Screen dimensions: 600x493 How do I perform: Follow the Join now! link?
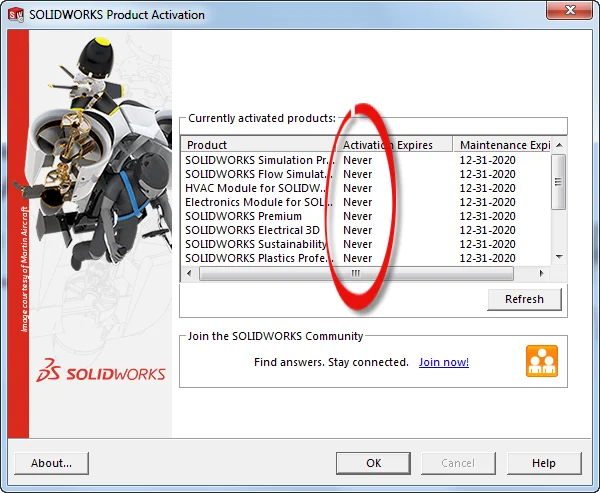[443, 362]
